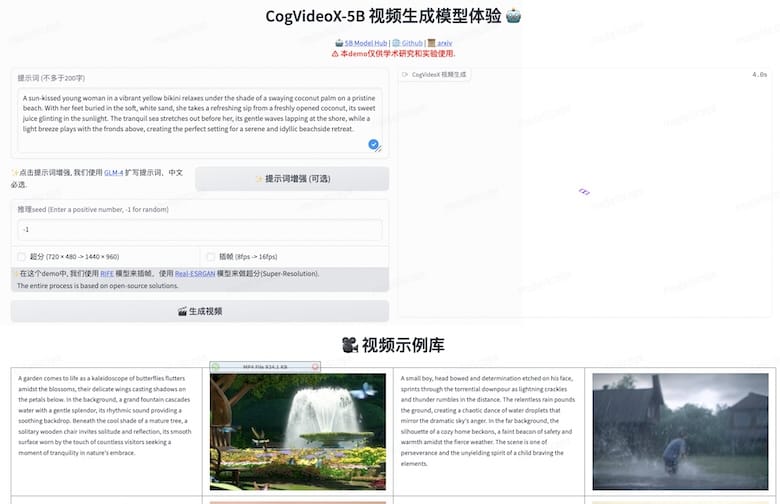Viewport: 780px width, 504px height.
Task: Open the arxiv link
Action: (x=445, y=43)
